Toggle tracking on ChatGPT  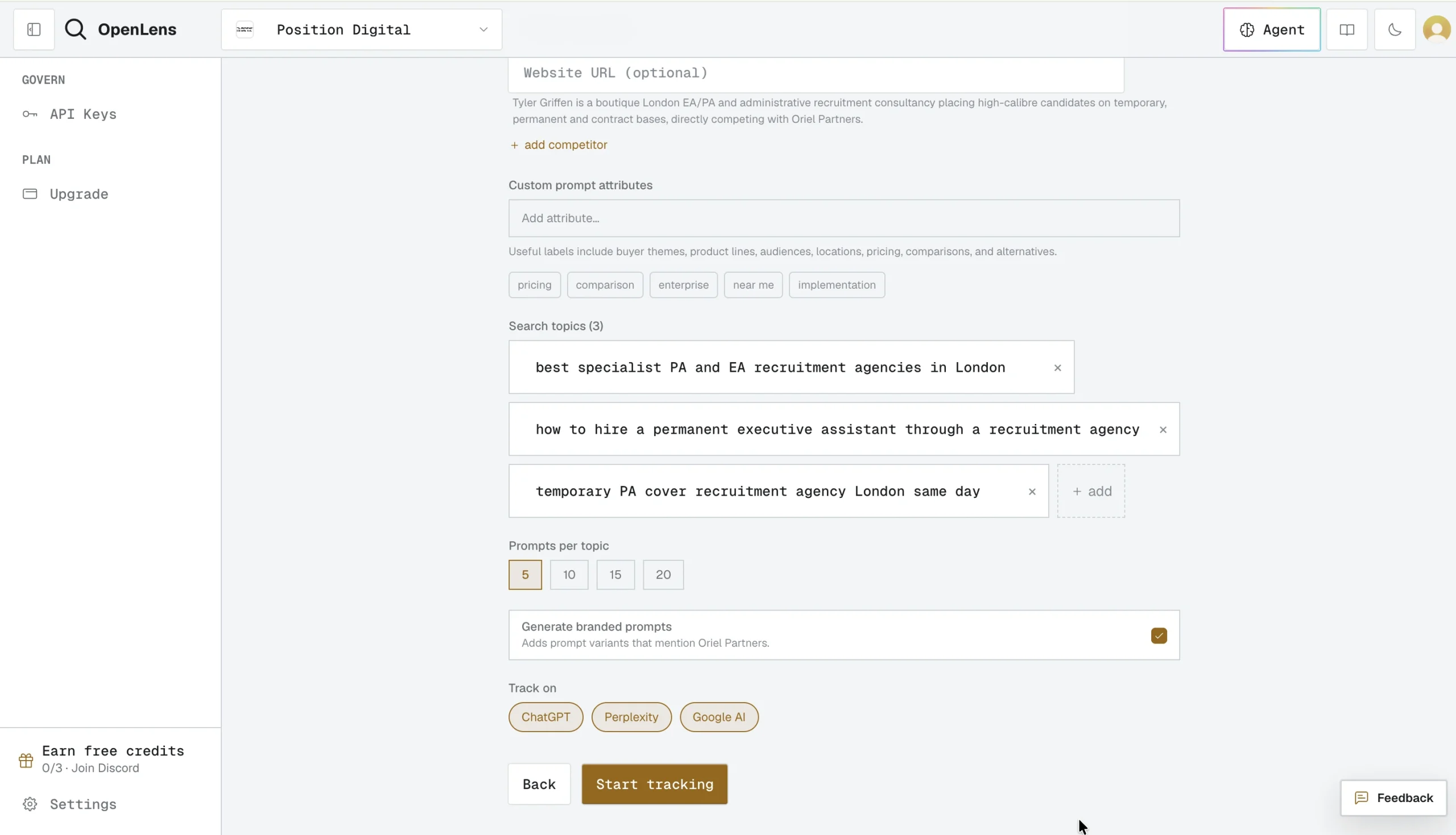[545, 717]
